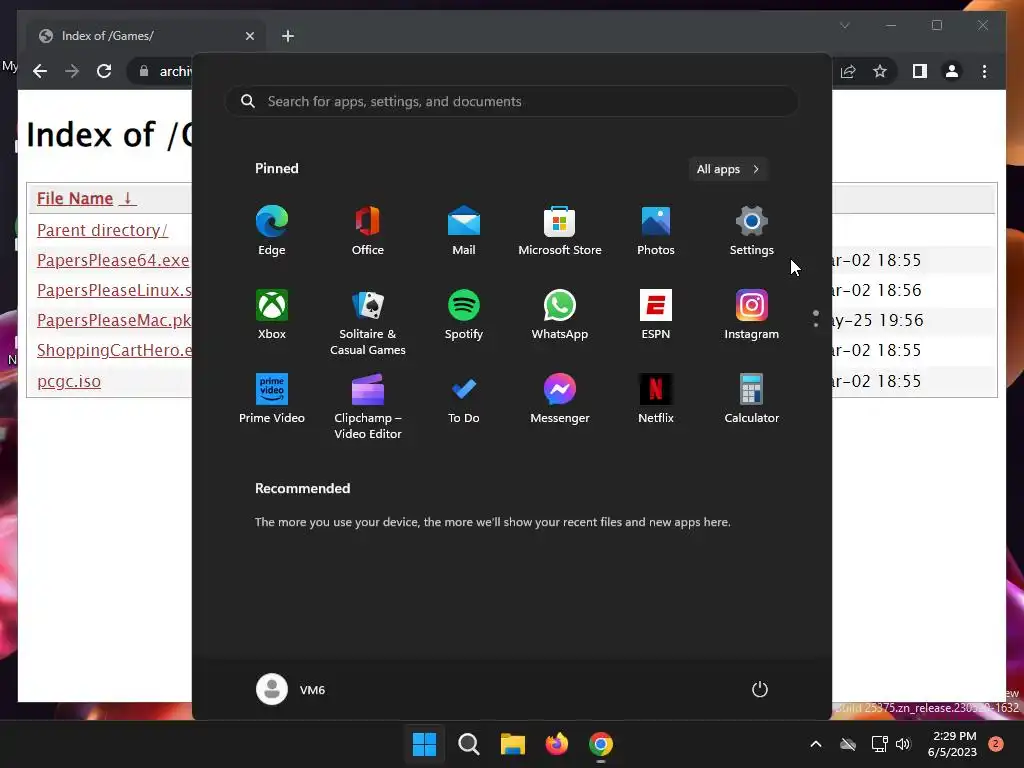1024x768 pixels.
Task: Open taskbar Search
Action: [468, 744]
